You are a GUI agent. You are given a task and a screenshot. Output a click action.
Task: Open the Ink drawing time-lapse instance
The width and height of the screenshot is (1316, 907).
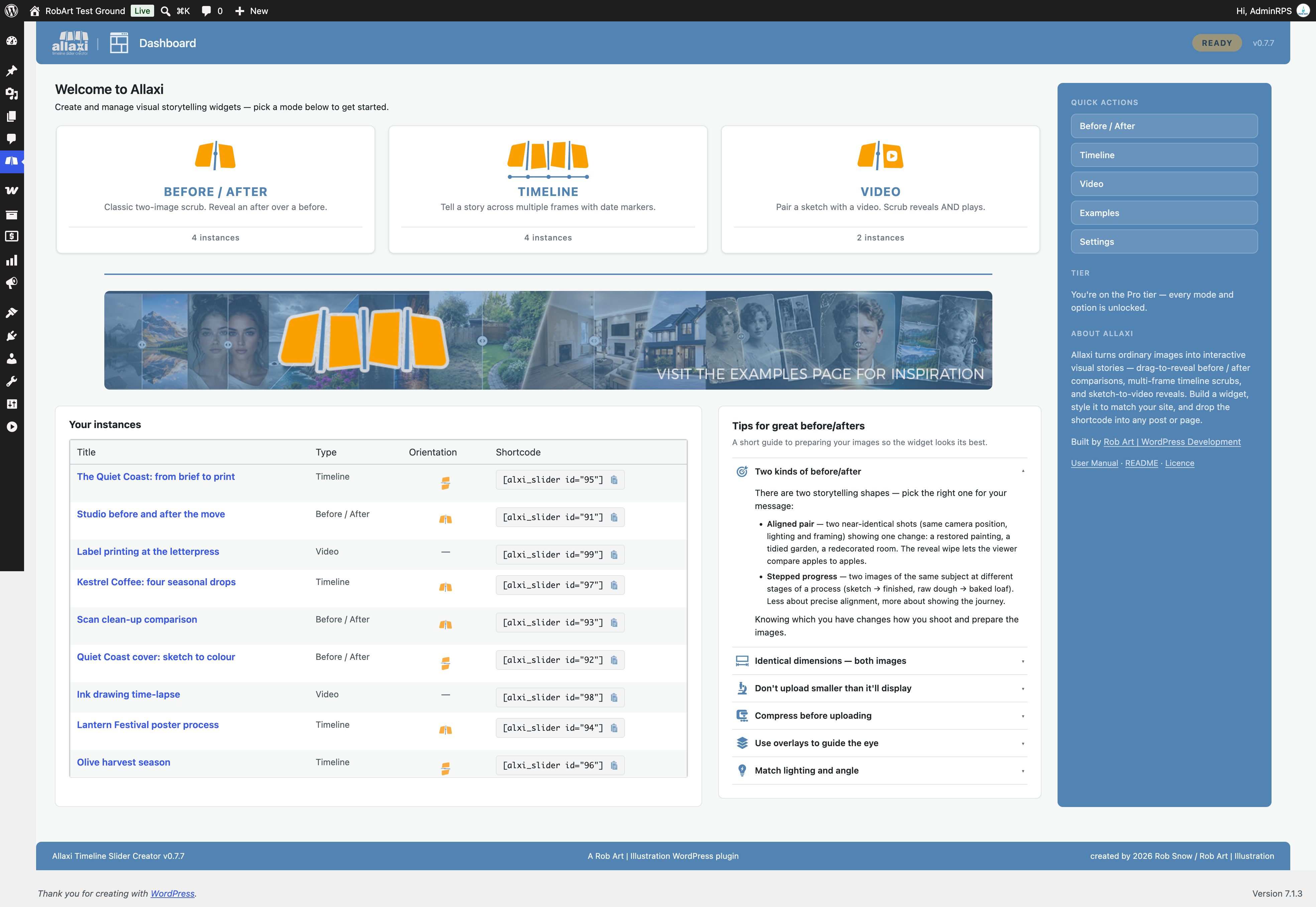[128, 694]
